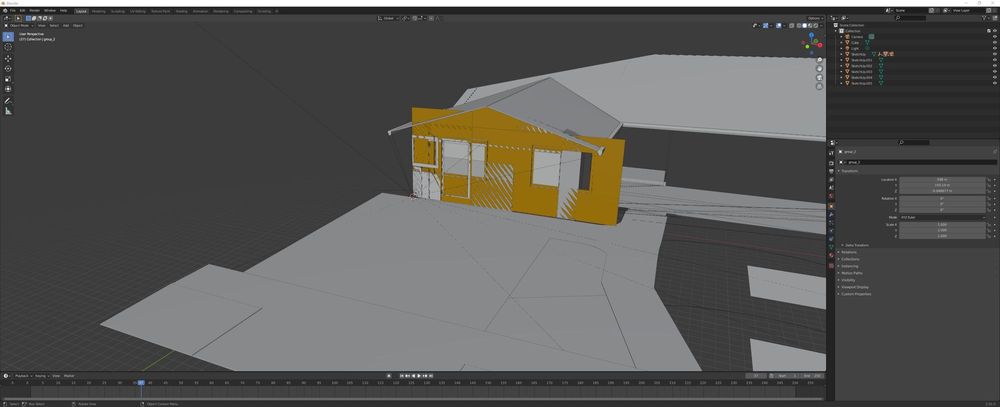Open the Render menu
Screen dimensions: 1000x407
tap(34, 10)
